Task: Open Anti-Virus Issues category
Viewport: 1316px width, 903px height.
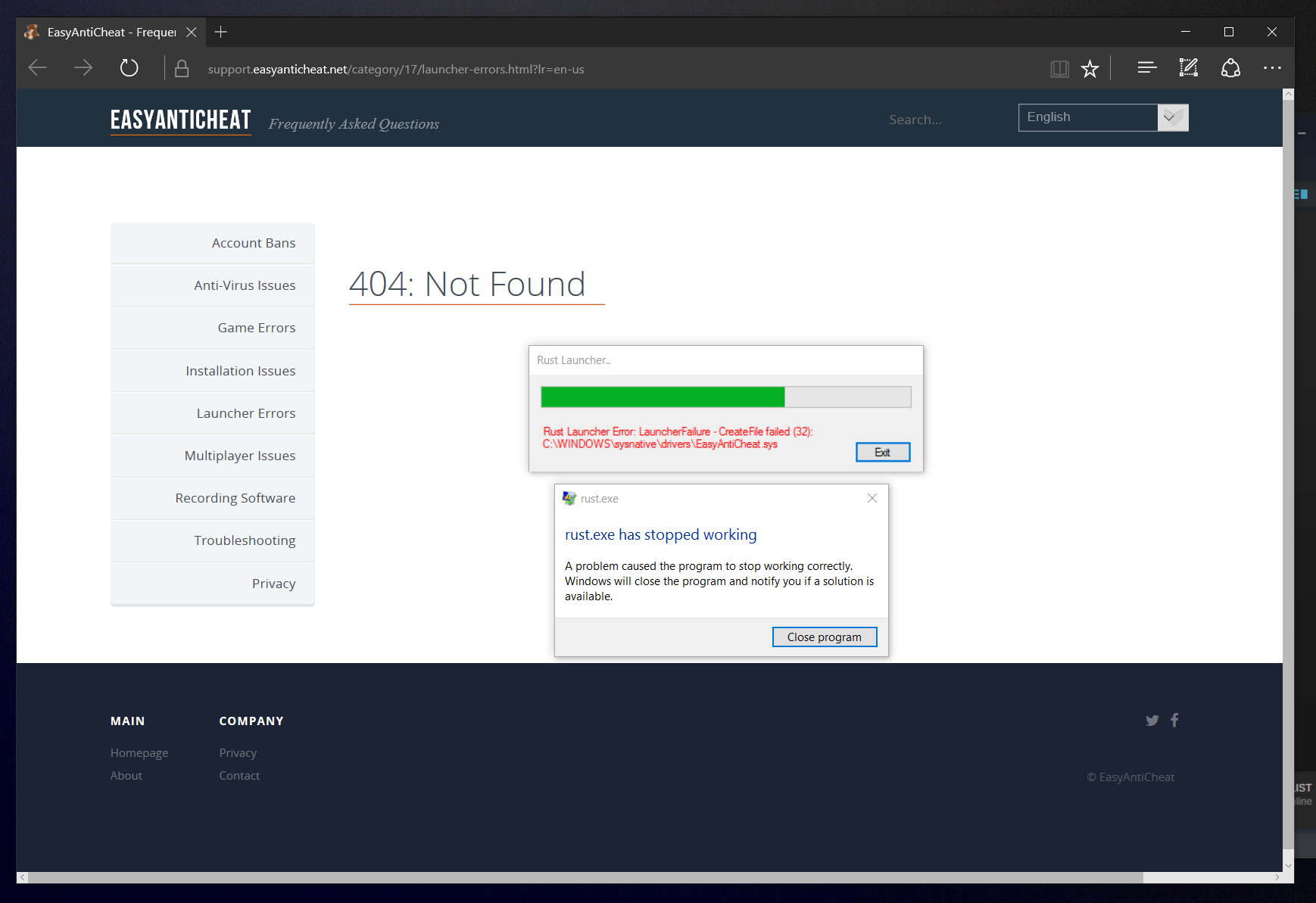Action: pyautogui.click(x=213, y=285)
